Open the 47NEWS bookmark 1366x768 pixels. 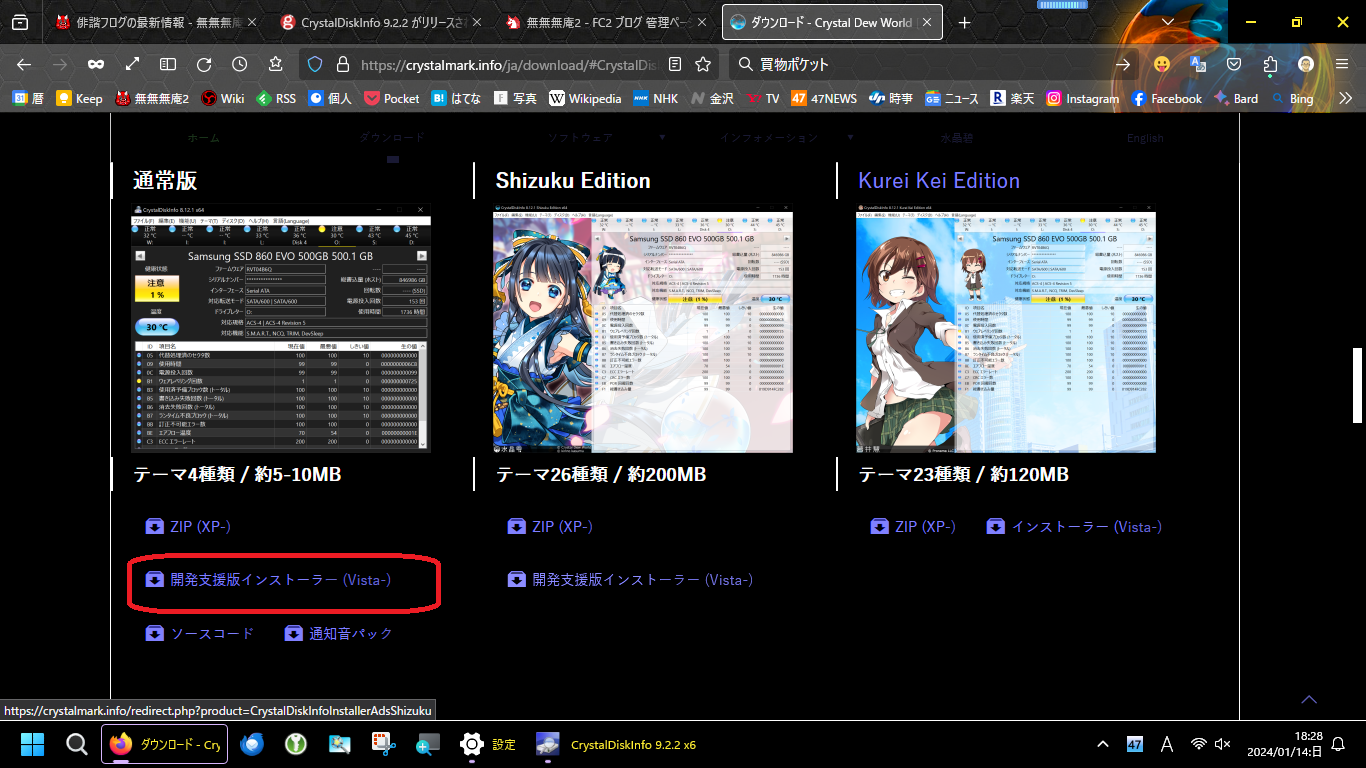coord(823,98)
